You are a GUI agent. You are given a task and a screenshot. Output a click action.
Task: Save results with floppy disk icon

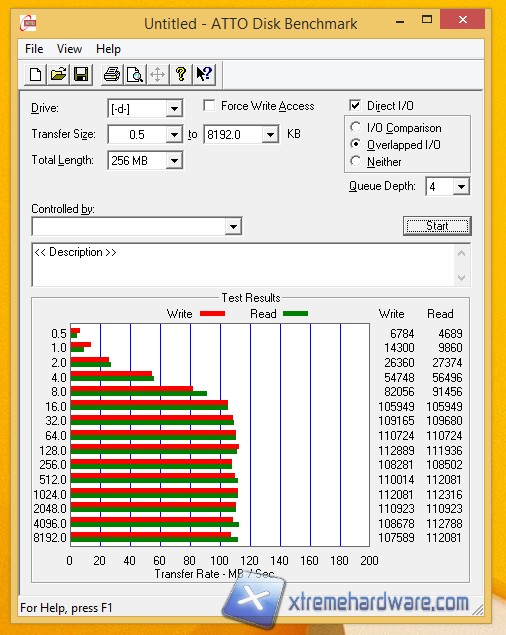click(81, 75)
